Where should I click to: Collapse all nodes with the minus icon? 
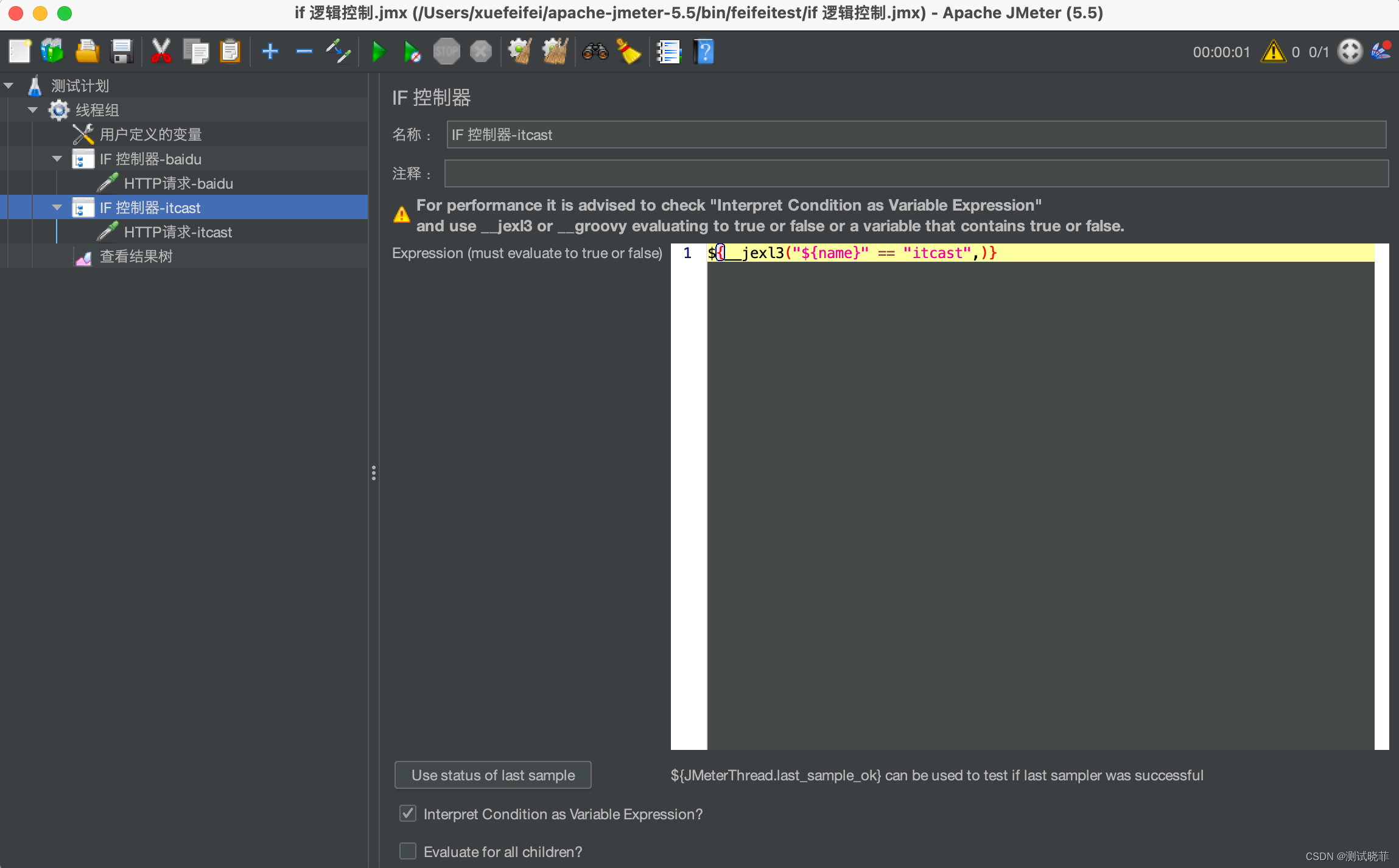tap(304, 52)
